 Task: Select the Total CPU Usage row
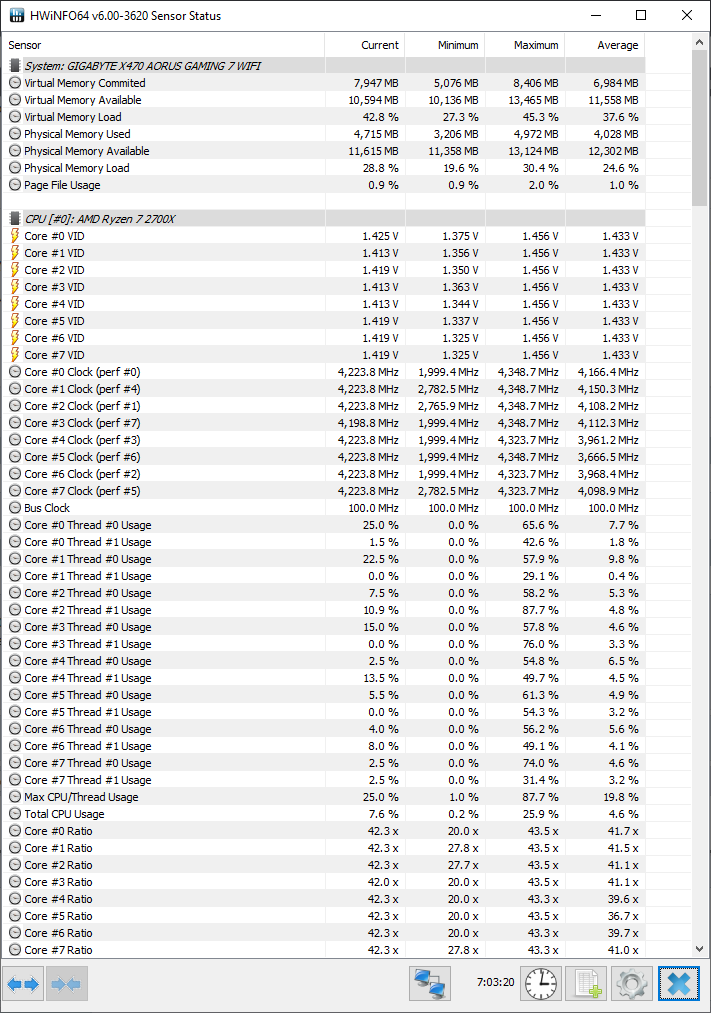[64, 814]
